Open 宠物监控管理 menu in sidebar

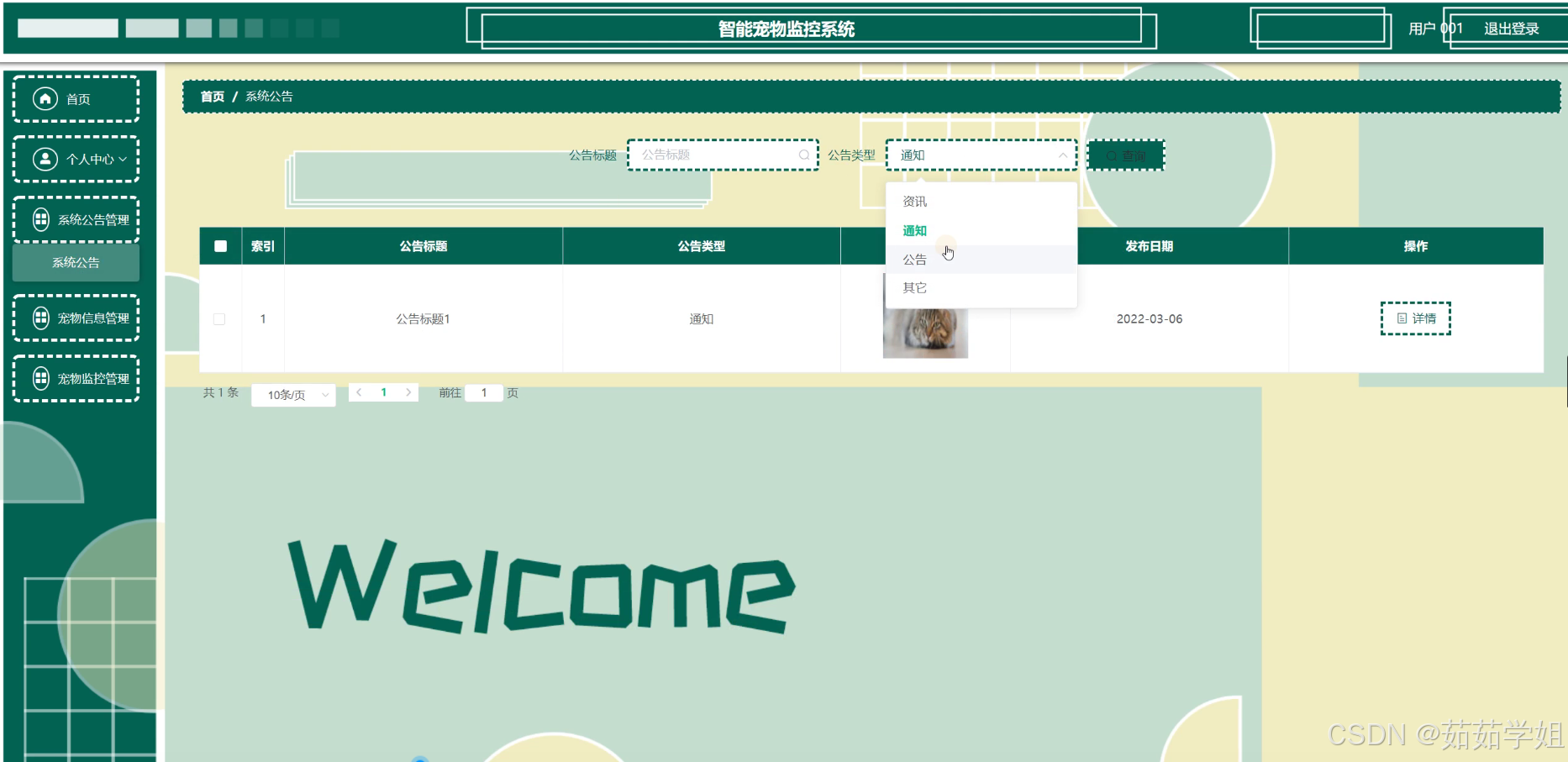click(76, 378)
